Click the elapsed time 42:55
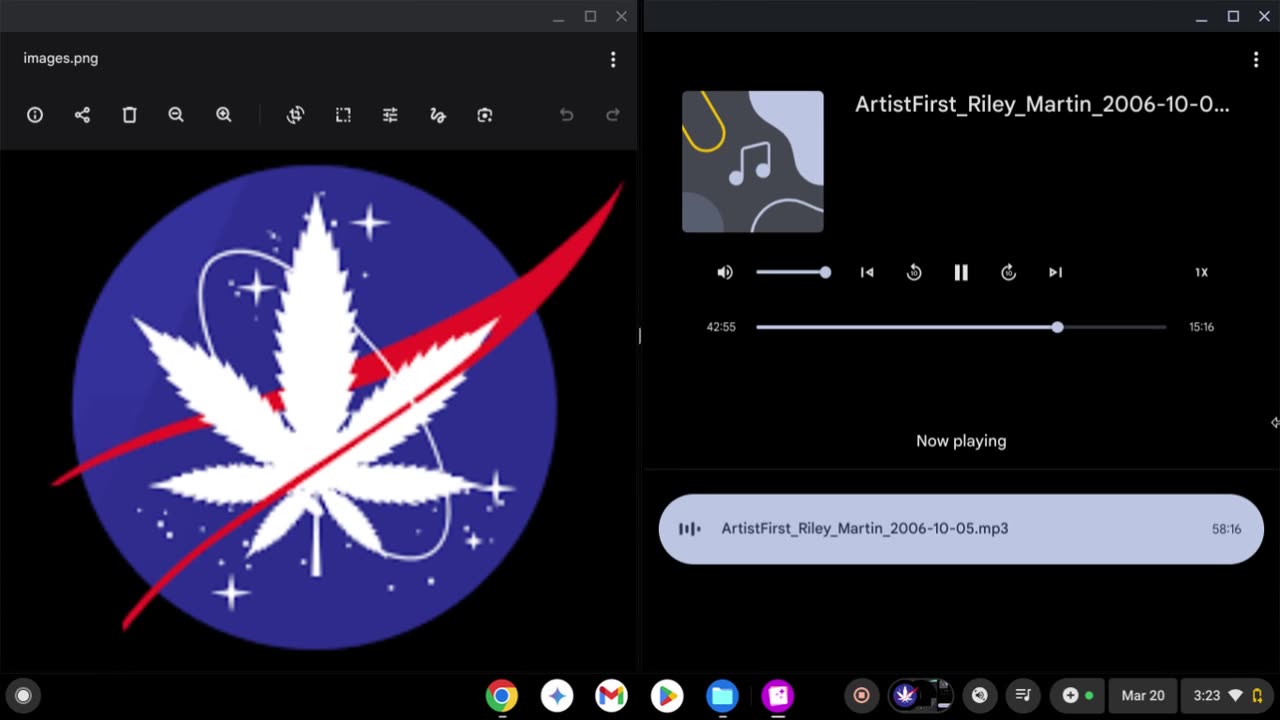This screenshot has width=1280, height=720. point(721,327)
